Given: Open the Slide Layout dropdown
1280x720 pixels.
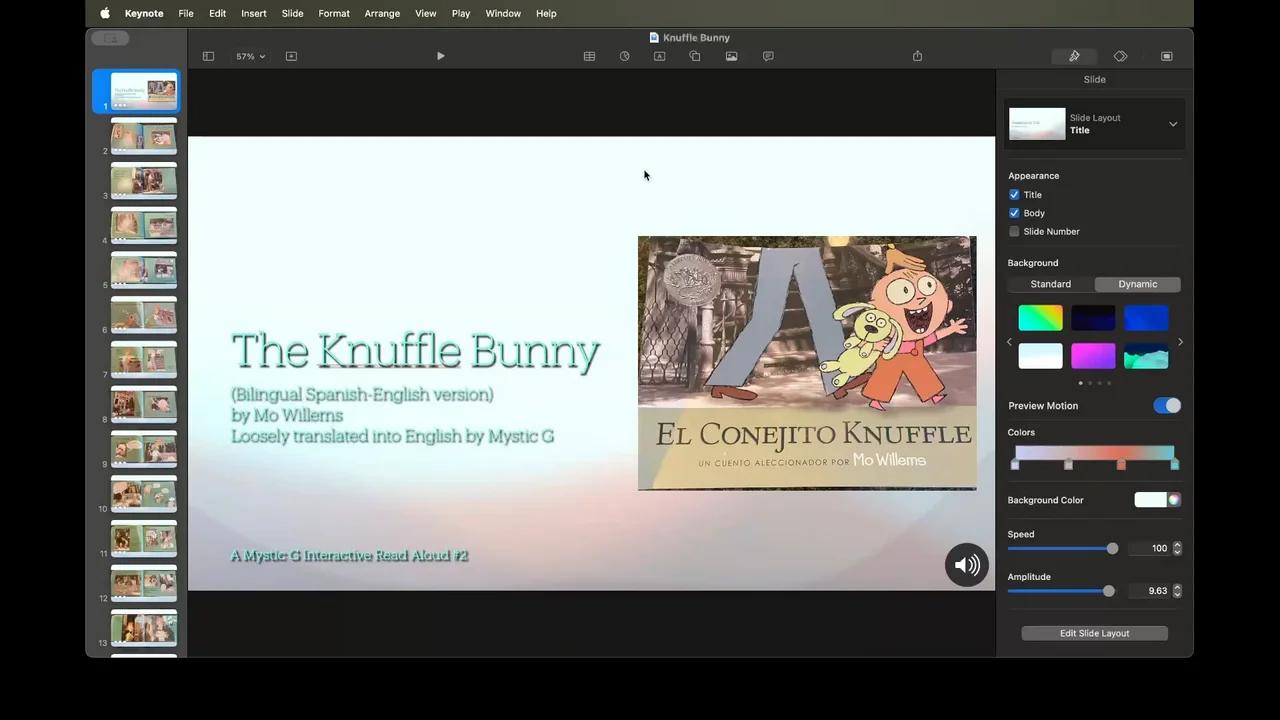Looking at the screenshot, I should point(1172,123).
